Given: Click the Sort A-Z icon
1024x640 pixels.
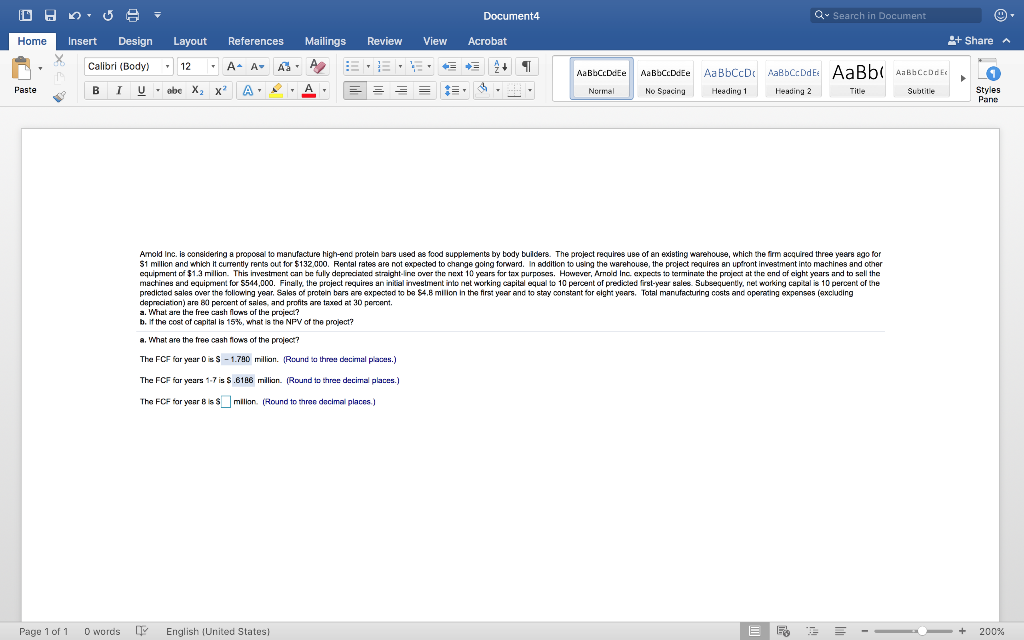Looking at the screenshot, I should [x=500, y=67].
